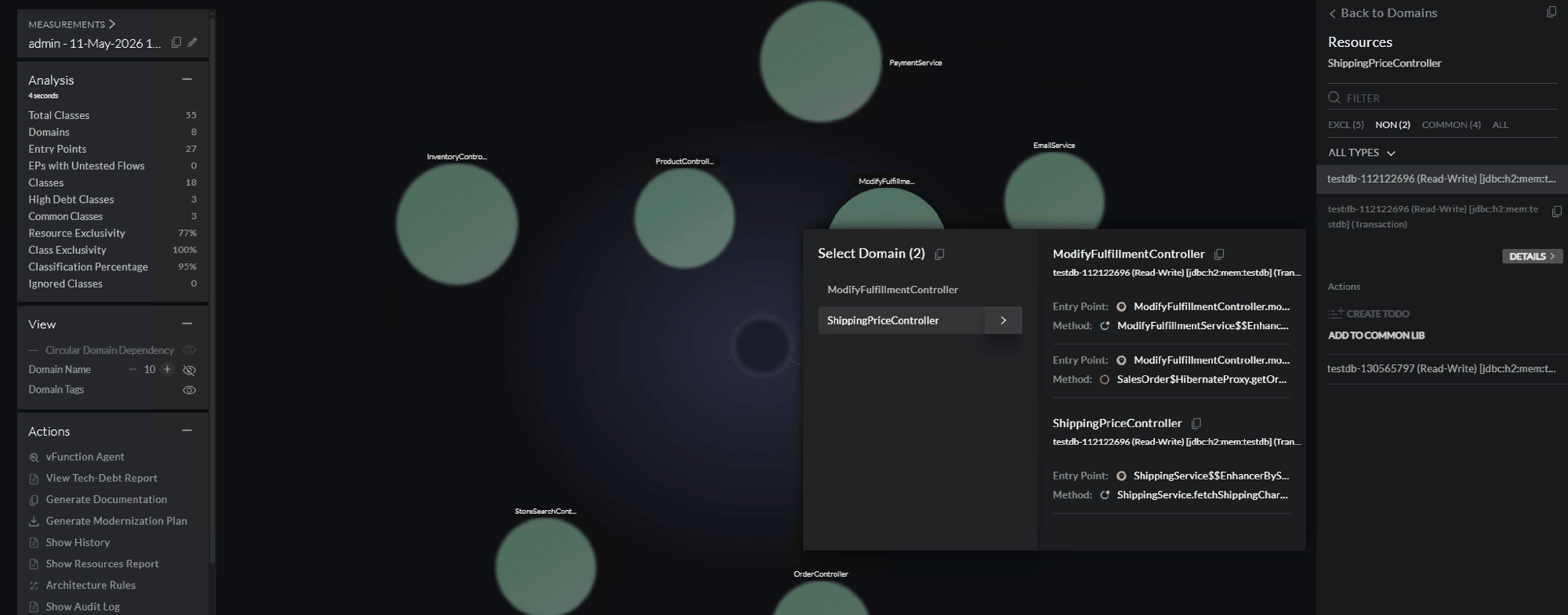
Task: Click the Show History icon
Action: tap(34, 543)
